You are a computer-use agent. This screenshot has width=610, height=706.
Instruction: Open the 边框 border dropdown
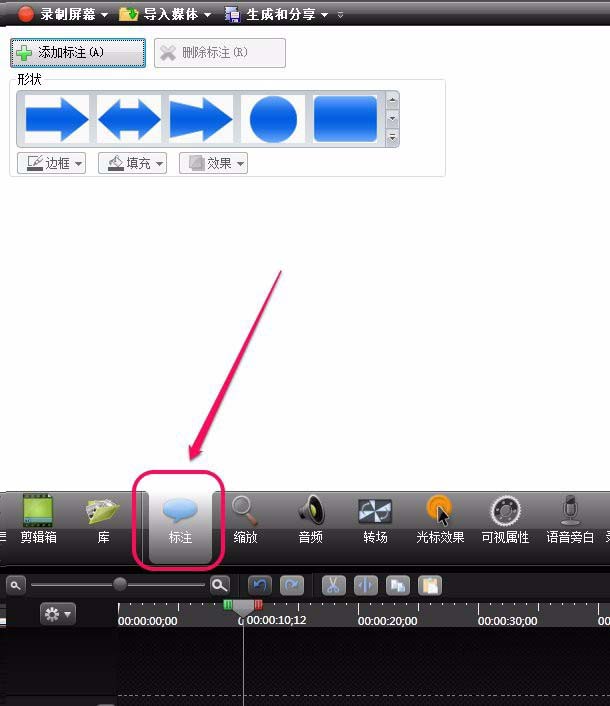51,163
